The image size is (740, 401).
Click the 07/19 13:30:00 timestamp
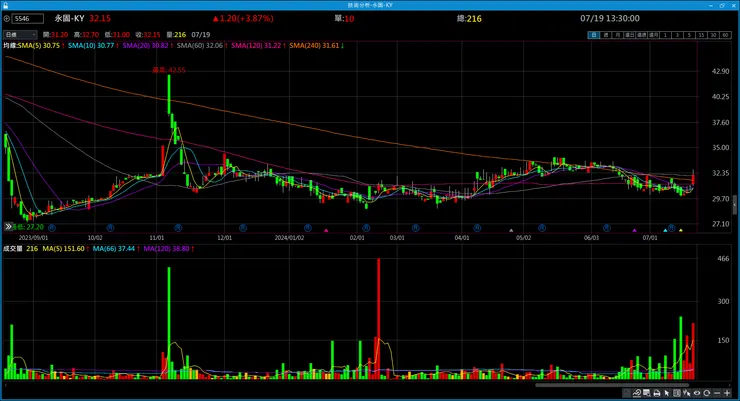pos(610,18)
